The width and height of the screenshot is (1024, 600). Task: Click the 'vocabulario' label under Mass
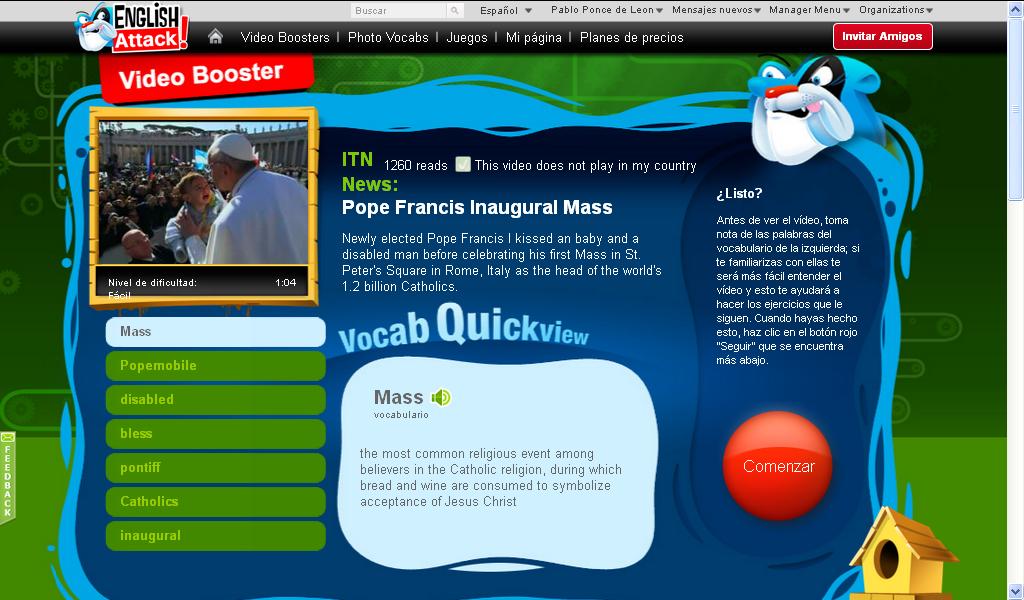click(x=401, y=415)
